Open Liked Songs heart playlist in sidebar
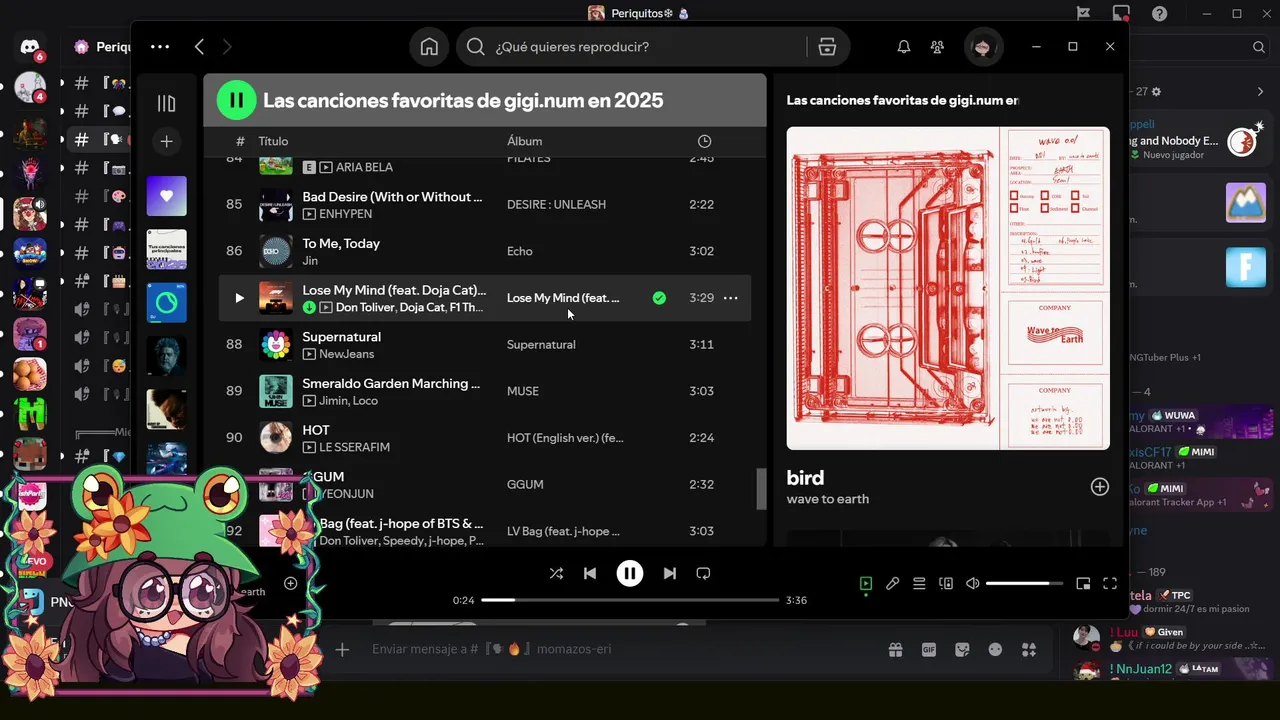Screen dimensions: 1280x720 click(167, 196)
